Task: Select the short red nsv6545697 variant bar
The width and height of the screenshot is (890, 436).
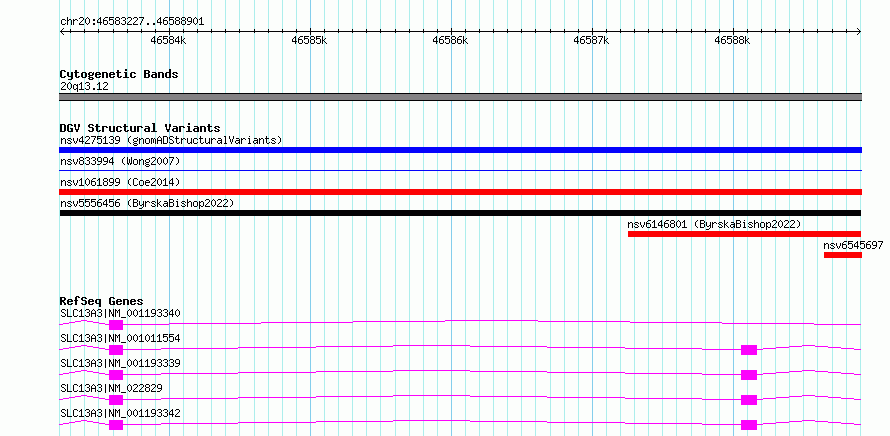Action: [x=843, y=255]
